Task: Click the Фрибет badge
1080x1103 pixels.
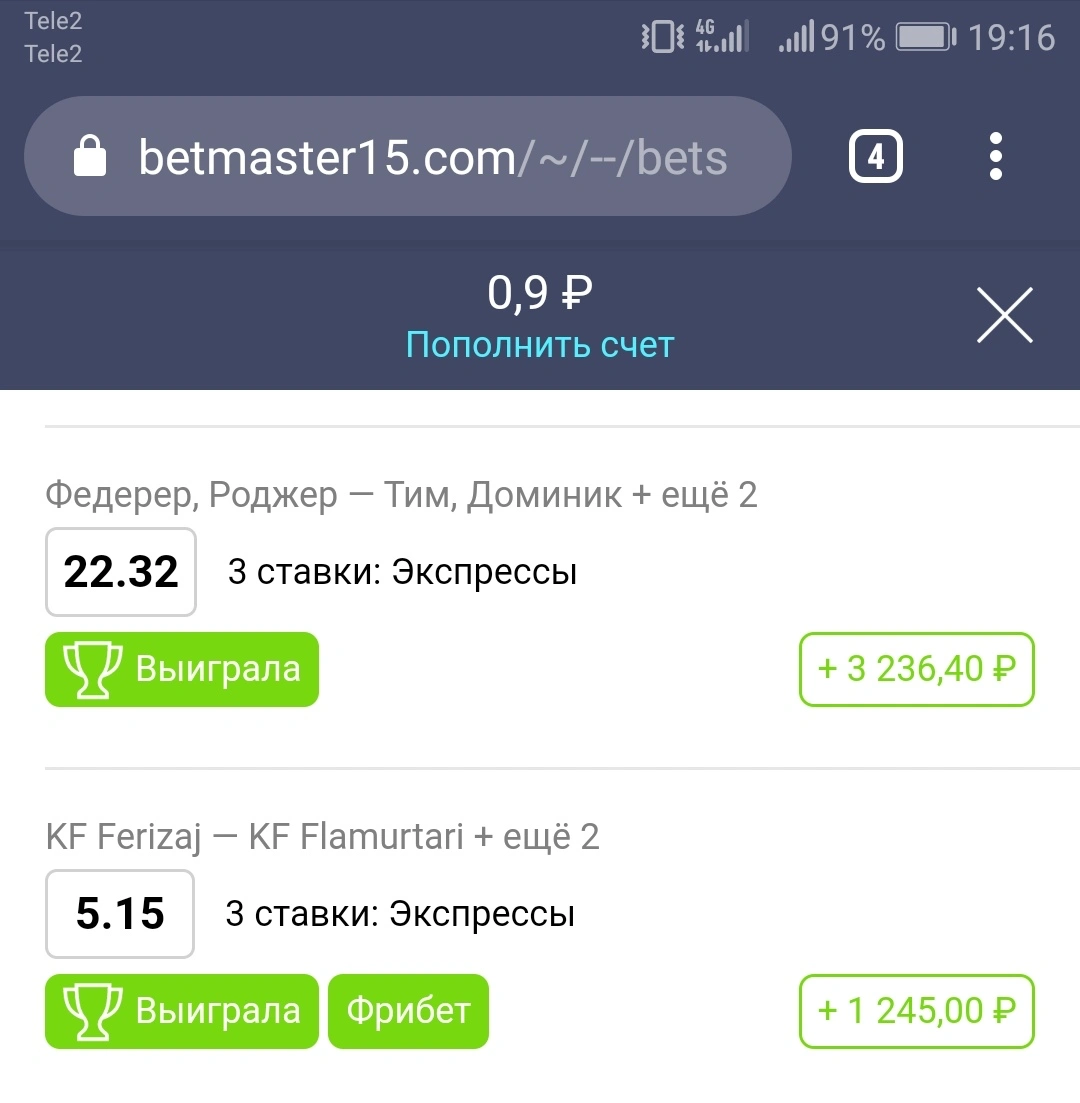Action: pyautogui.click(x=408, y=1011)
